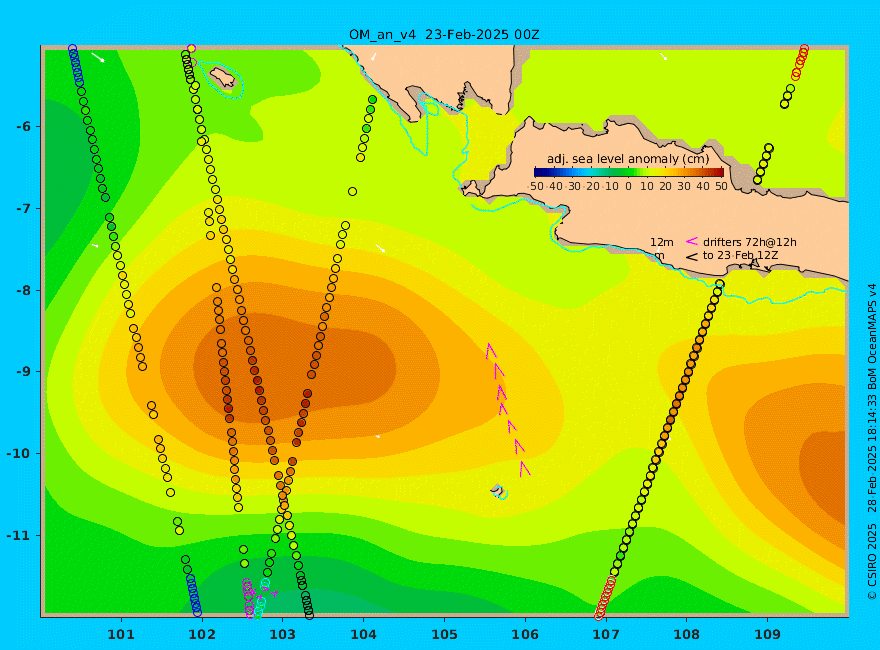Click longitude axis label 107
The width and height of the screenshot is (880, 650).
click(x=606, y=634)
